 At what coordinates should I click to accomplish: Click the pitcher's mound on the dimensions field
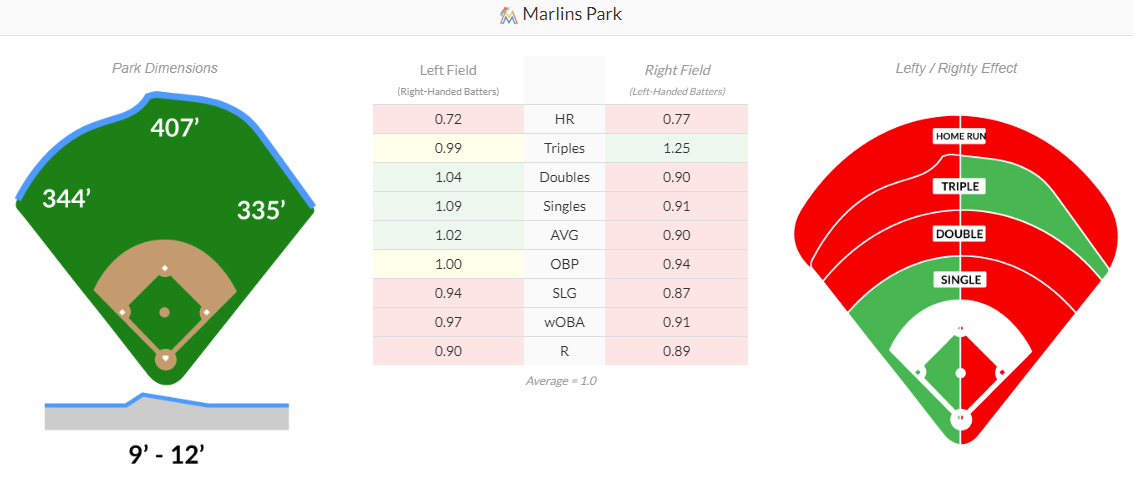click(165, 313)
